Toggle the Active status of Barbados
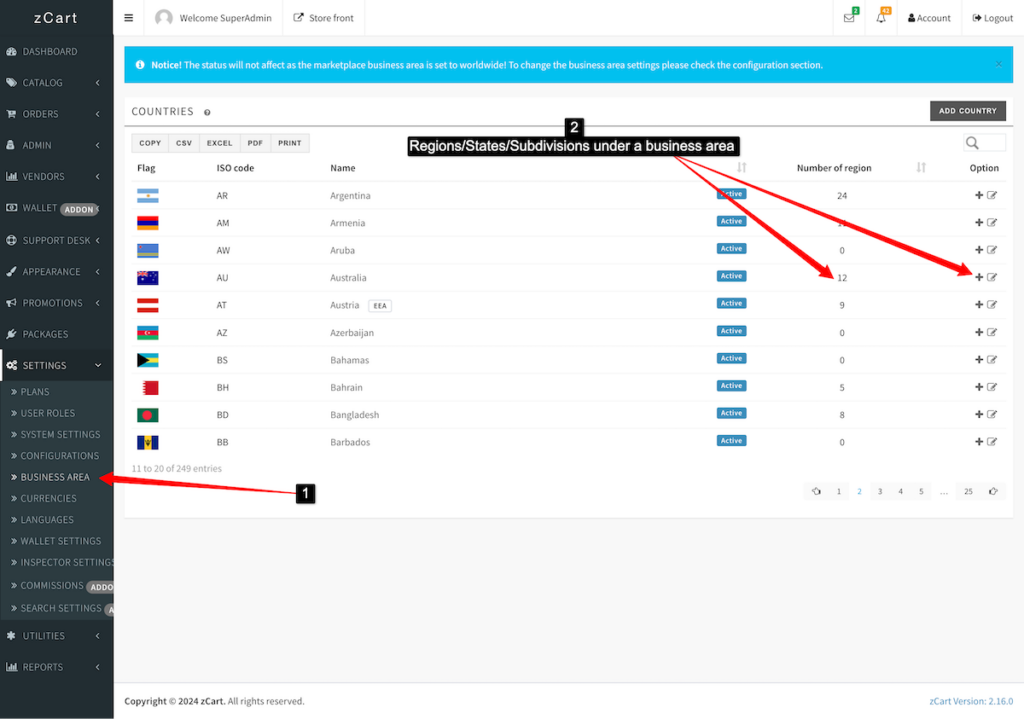This screenshot has width=1024, height=719. point(731,441)
